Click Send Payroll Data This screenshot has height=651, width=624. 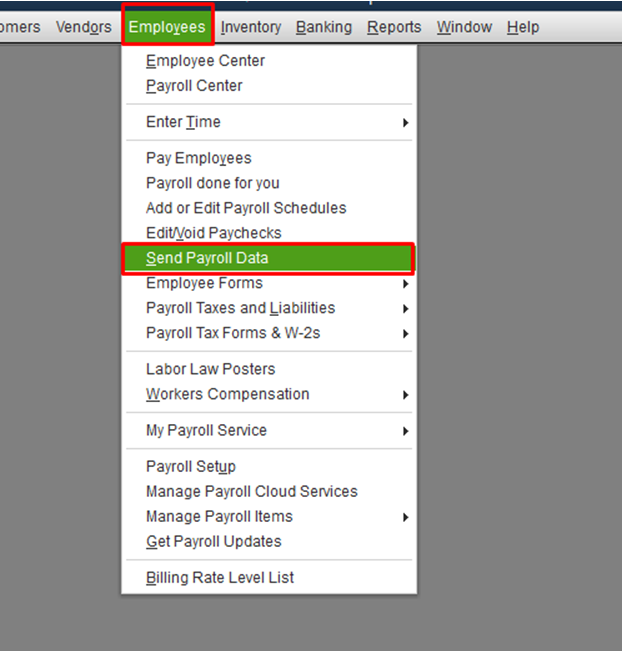coord(269,258)
